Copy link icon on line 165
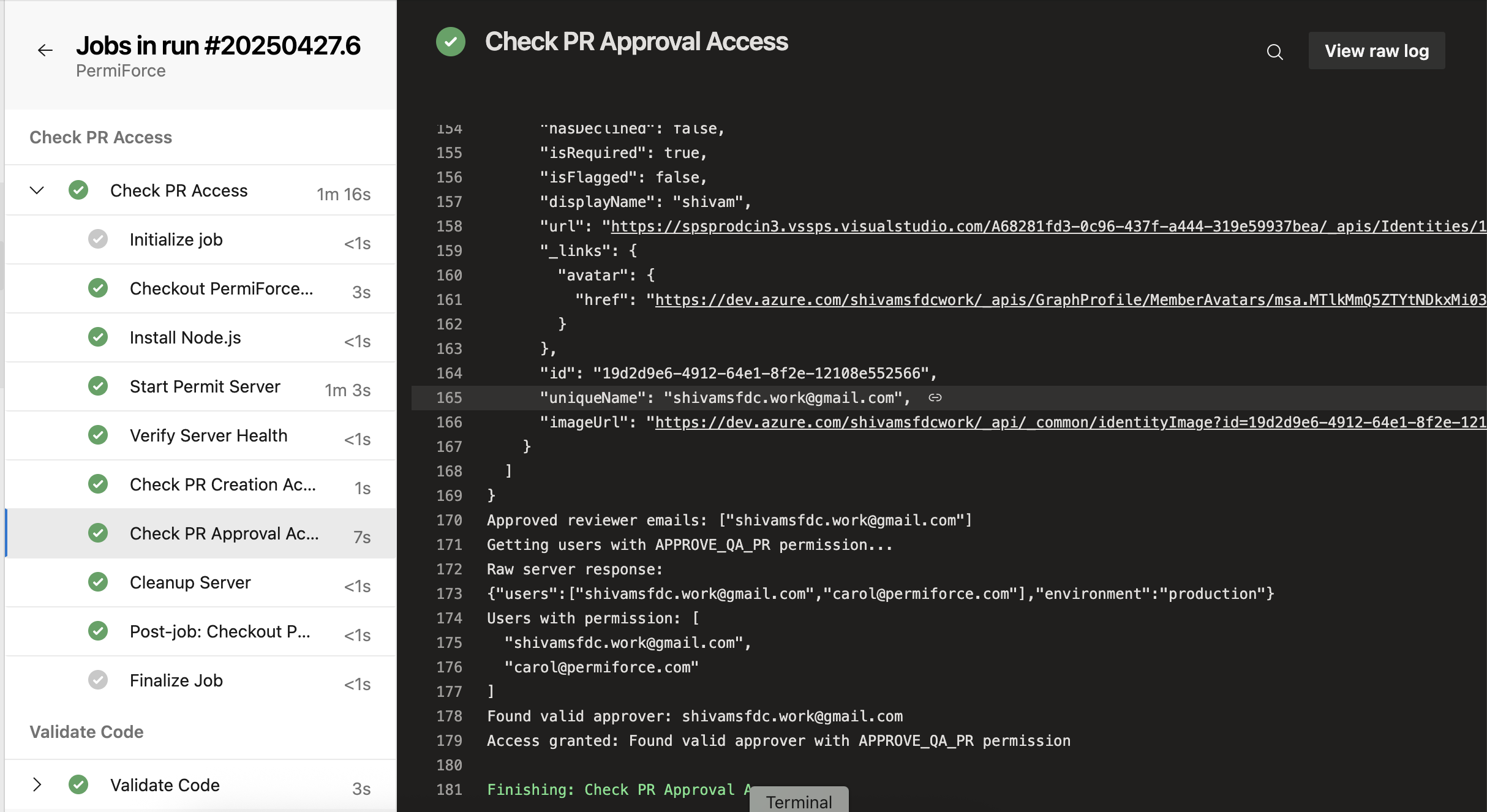Viewport: 1487px width, 812px height. (x=935, y=398)
